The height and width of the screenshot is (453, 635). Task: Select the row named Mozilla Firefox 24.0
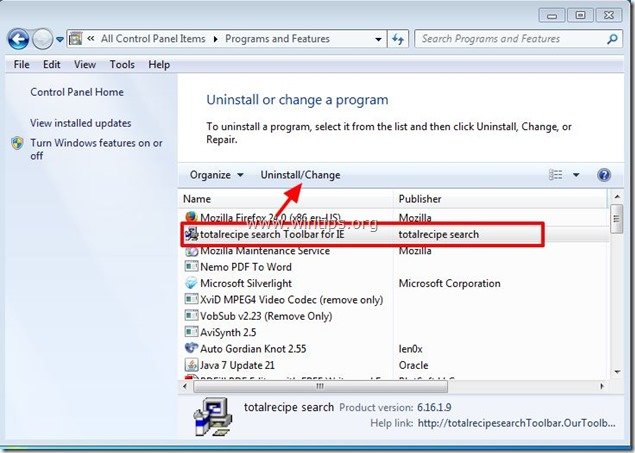[394, 218]
